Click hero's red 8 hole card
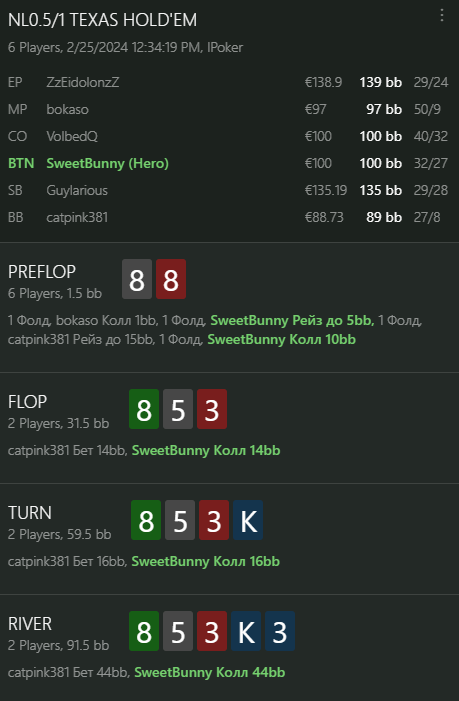The height and width of the screenshot is (701, 459). tap(171, 279)
